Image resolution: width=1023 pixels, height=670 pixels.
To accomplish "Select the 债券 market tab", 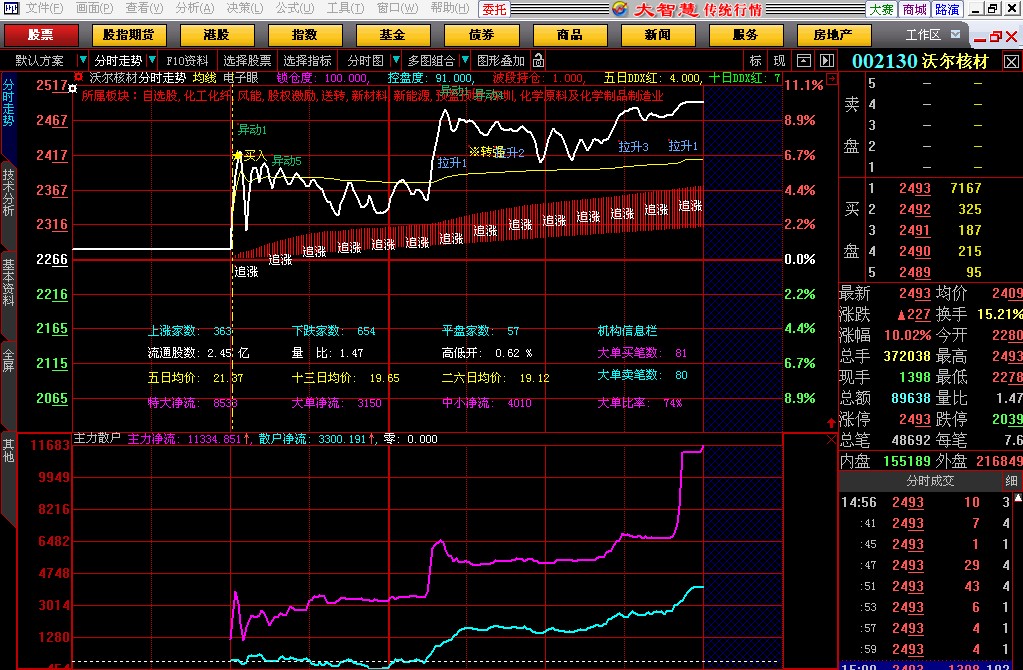I will [481, 35].
